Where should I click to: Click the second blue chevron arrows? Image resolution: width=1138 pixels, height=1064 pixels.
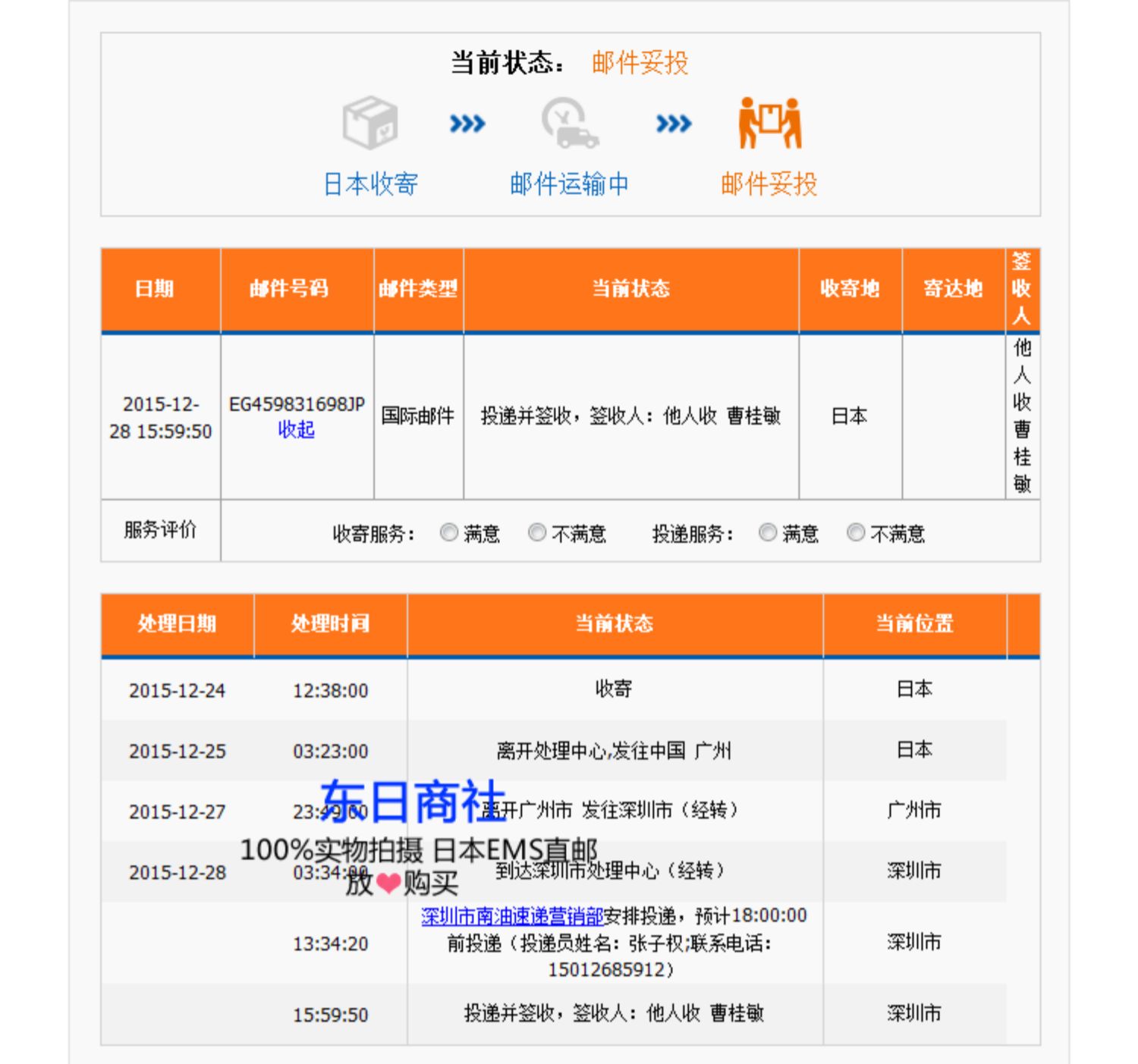674,123
